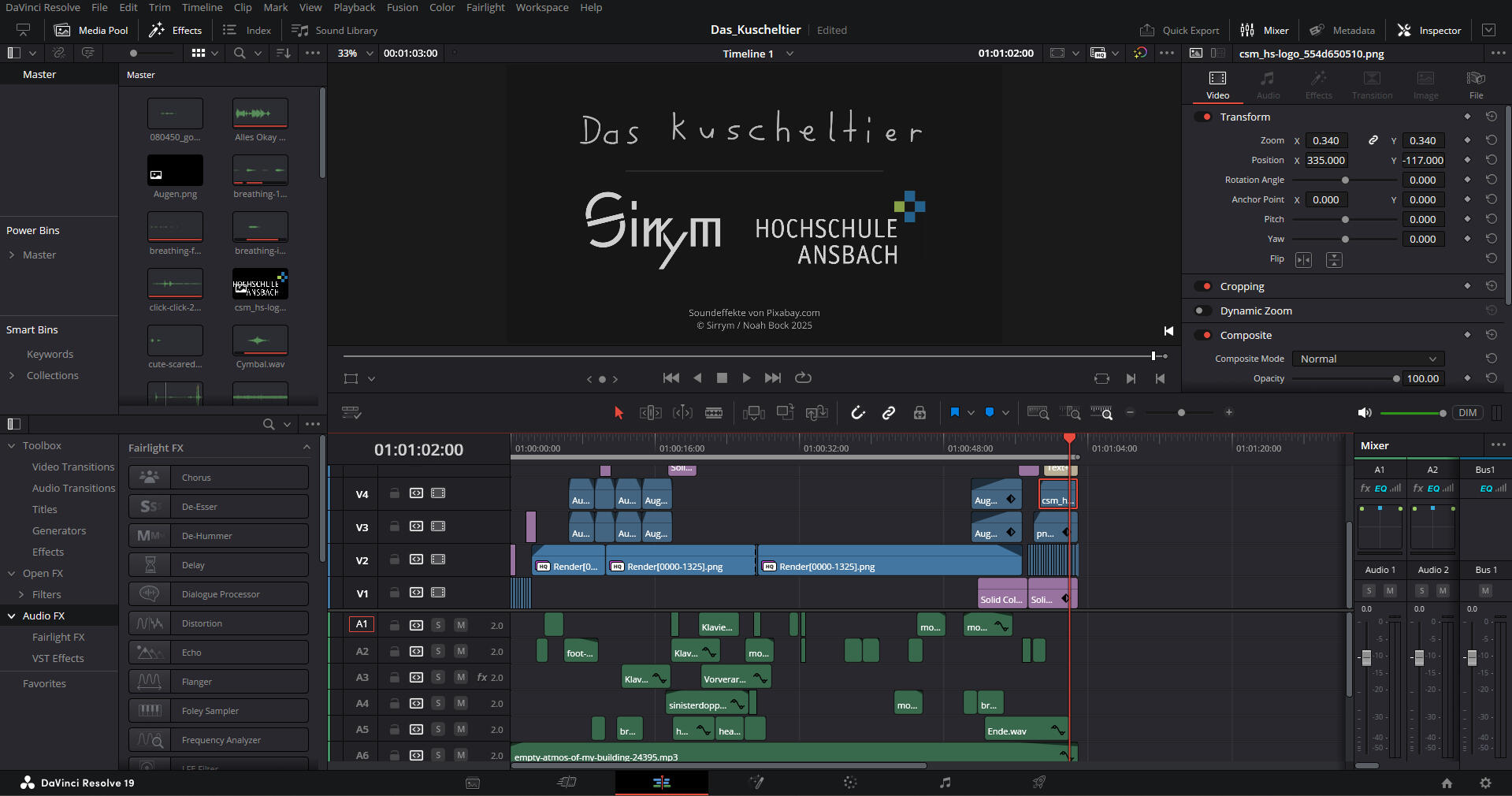
Task: Select the Augen.png thumbnail in media pool
Action: pyautogui.click(x=175, y=171)
